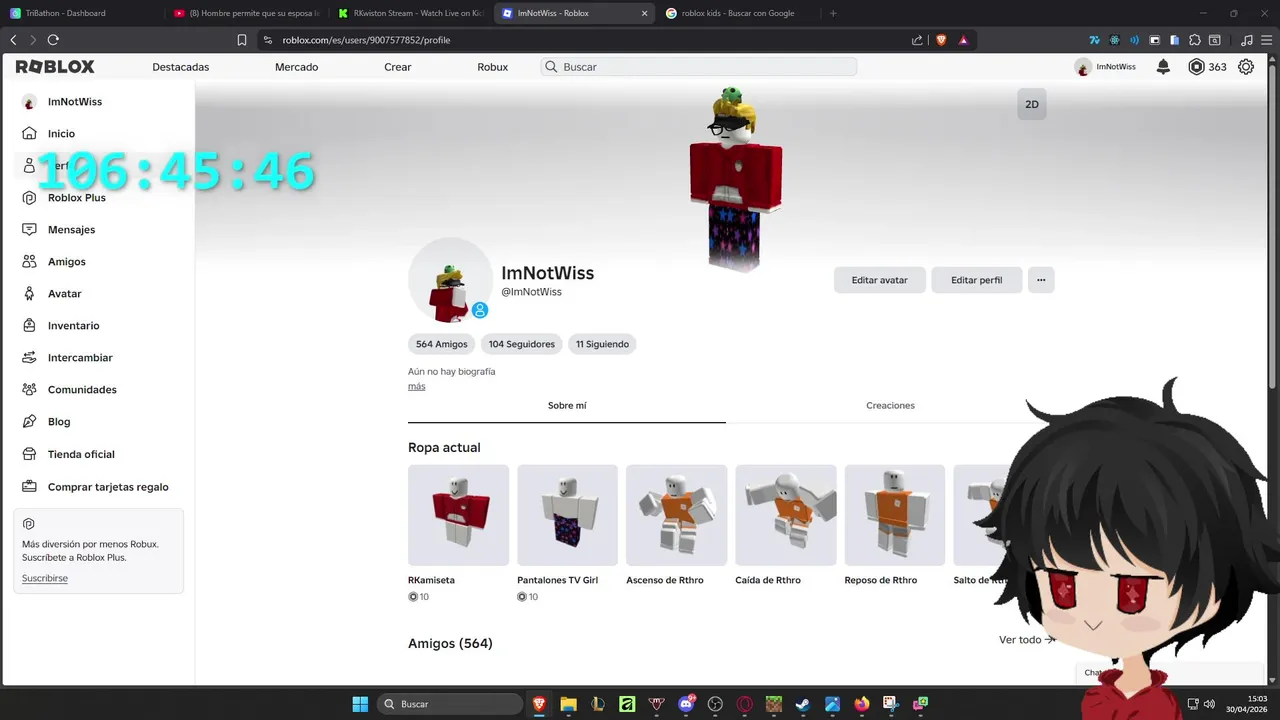Image resolution: width=1280 pixels, height=720 pixels.
Task: Open the 104 Seguidores pill
Action: pyautogui.click(x=521, y=344)
